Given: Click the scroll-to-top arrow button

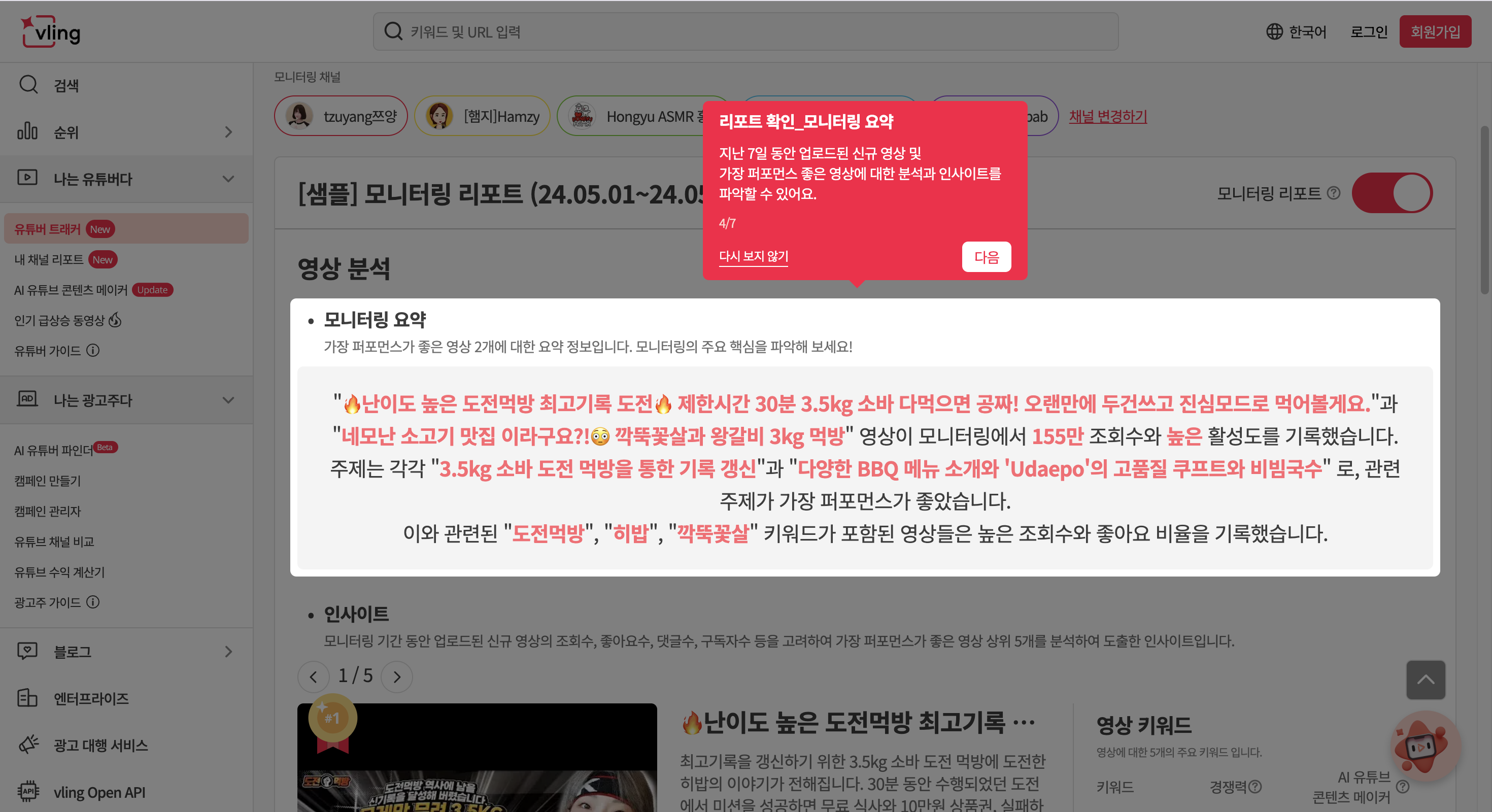Looking at the screenshot, I should click(1425, 680).
